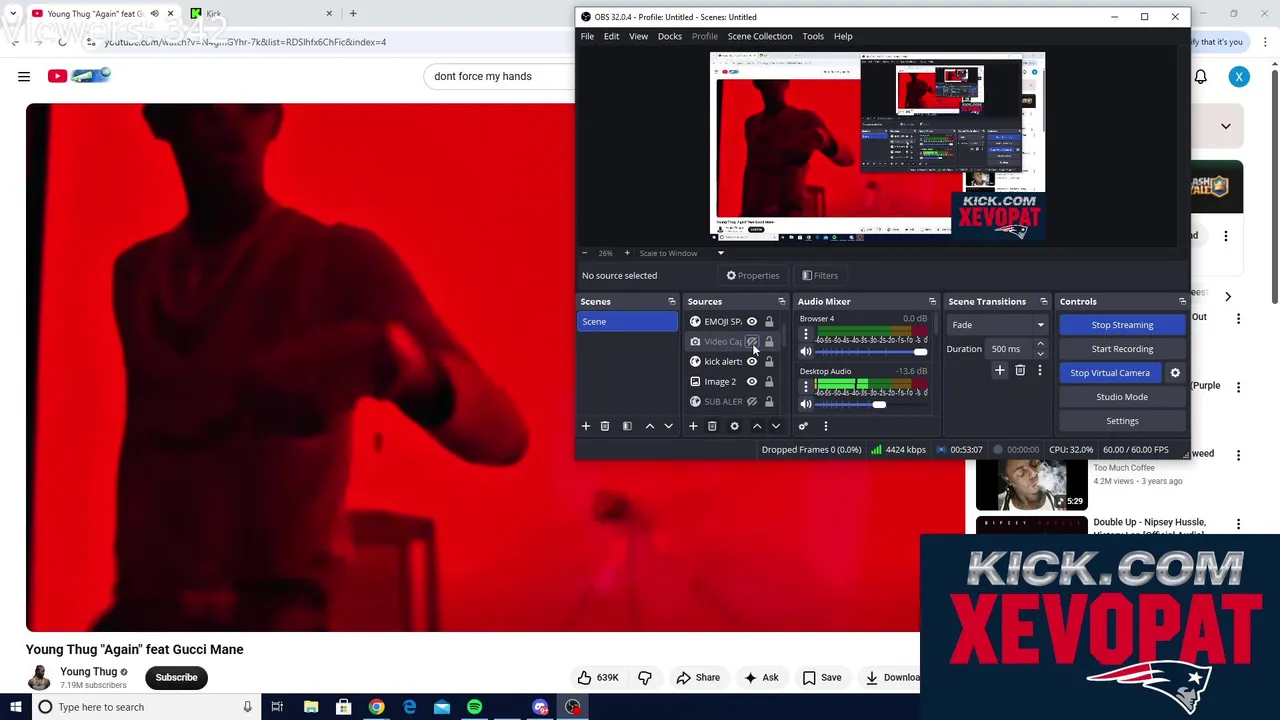Image resolution: width=1280 pixels, height=720 pixels.
Task: Pop out the Sources dock icon
Action: click(x=782, y=301)
